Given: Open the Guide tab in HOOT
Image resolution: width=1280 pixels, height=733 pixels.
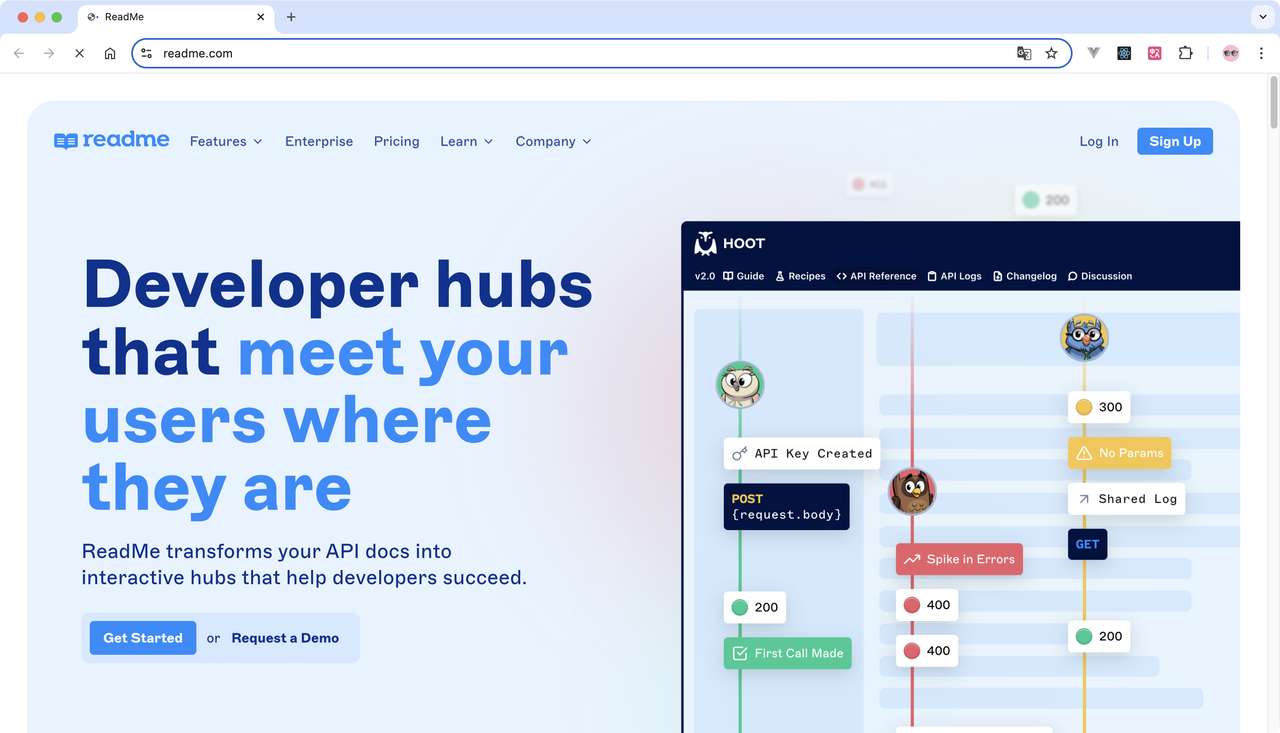Looking at the screenshot, I should click(744, 276).
